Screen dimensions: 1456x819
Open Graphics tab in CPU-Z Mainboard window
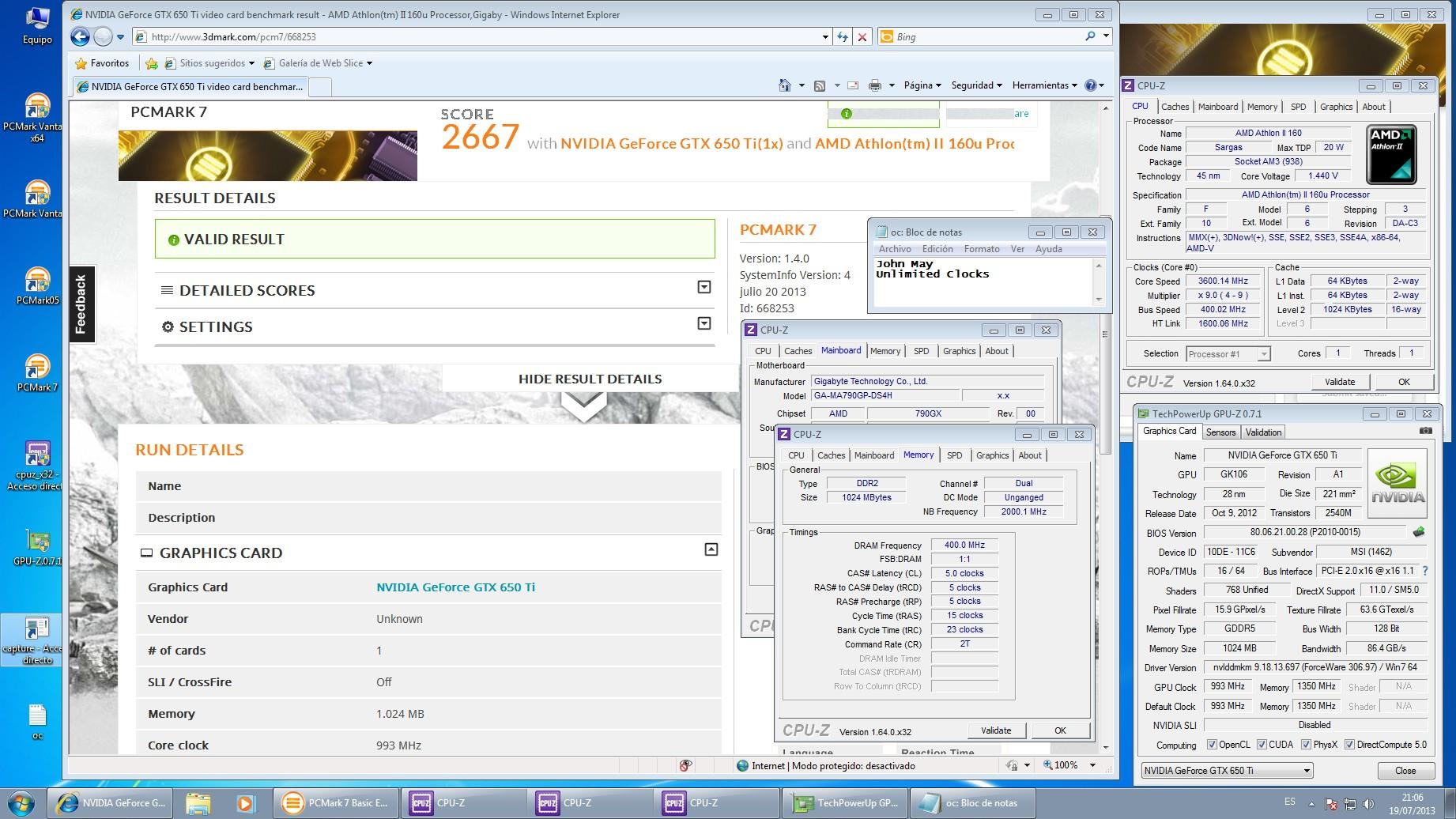[x=959, y=351]
